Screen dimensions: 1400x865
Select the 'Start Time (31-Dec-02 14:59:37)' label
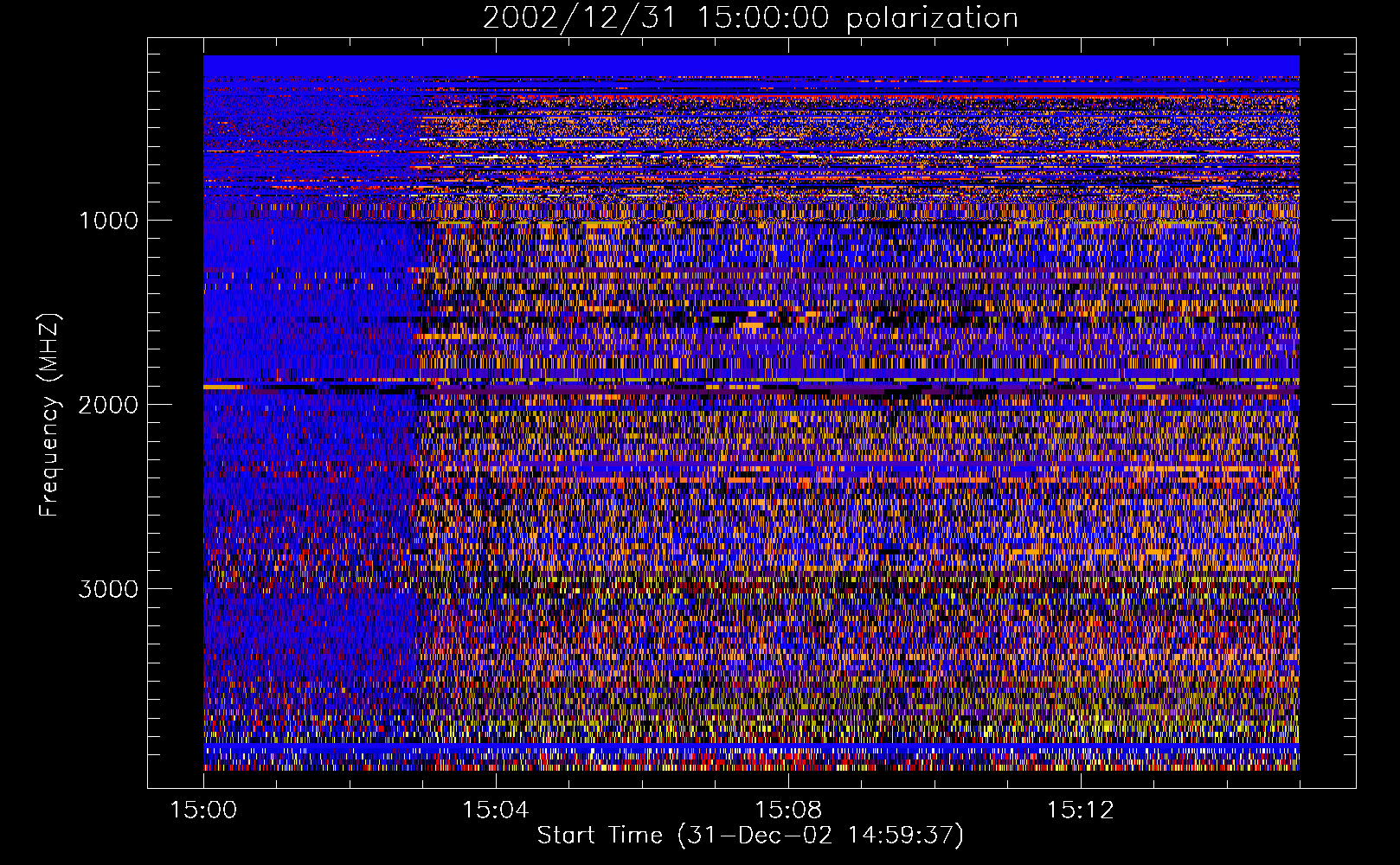tap(750, 836)
